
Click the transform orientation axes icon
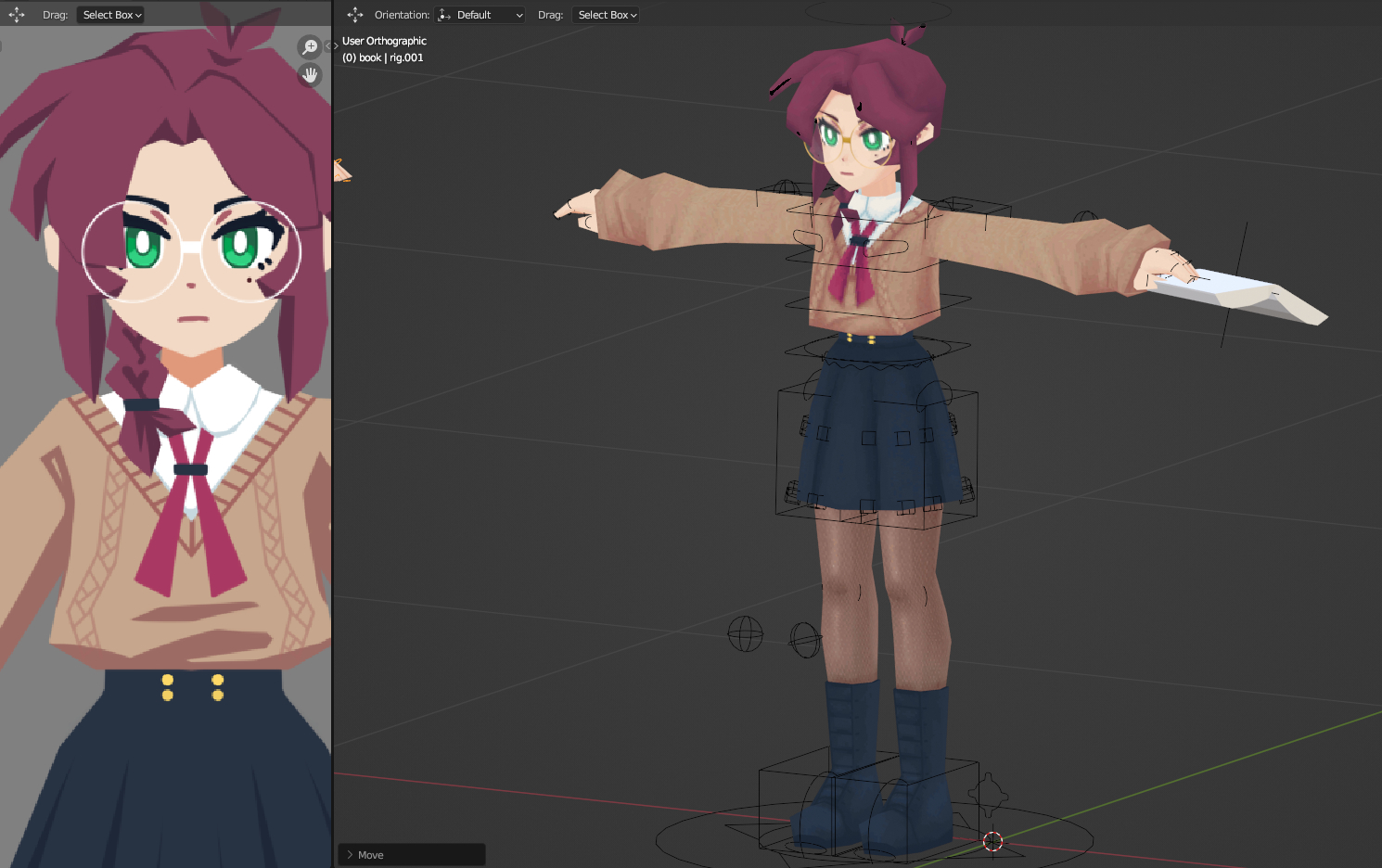(x=444, y=15)
